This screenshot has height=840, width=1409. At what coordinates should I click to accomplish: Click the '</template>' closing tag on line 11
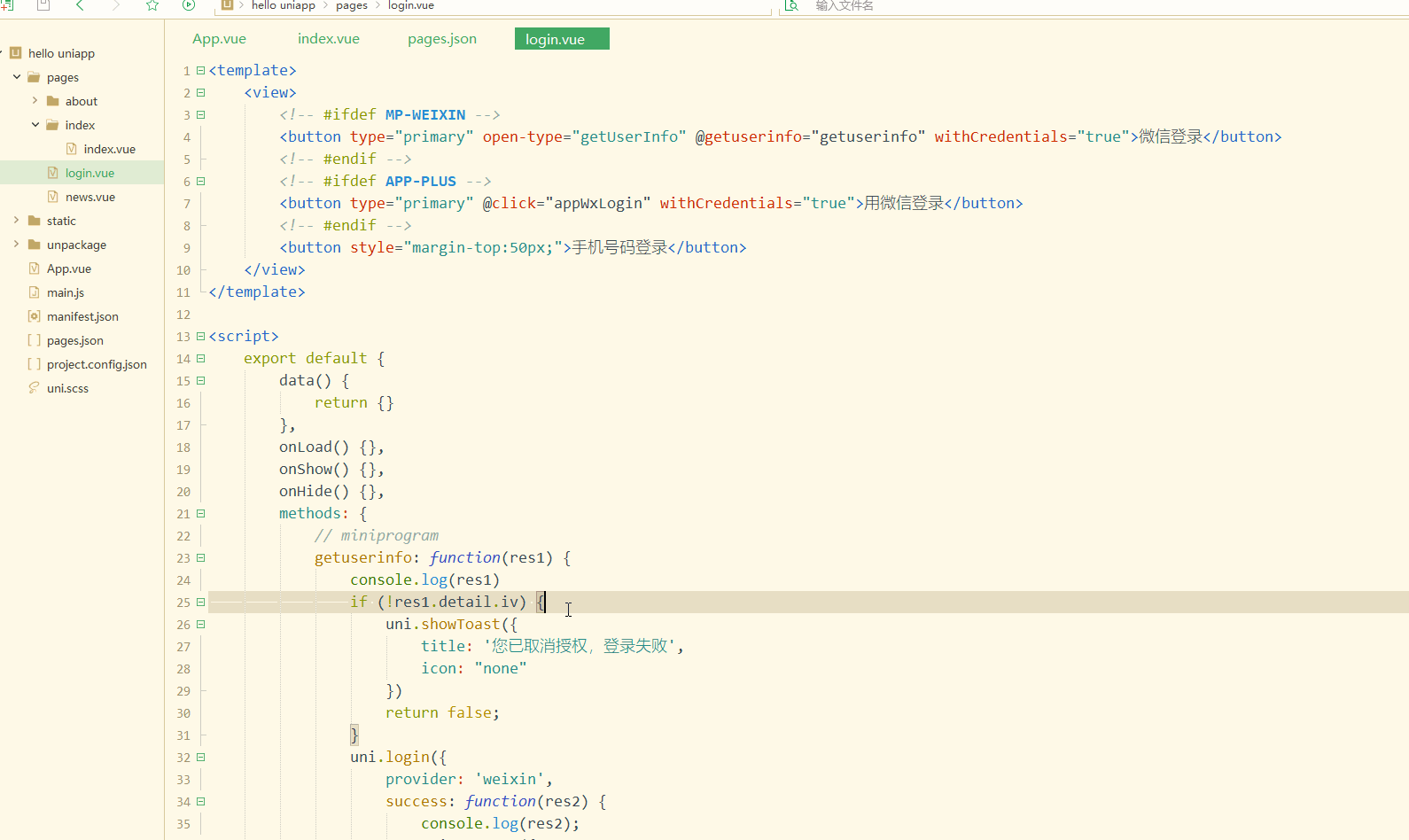point(257,292)
